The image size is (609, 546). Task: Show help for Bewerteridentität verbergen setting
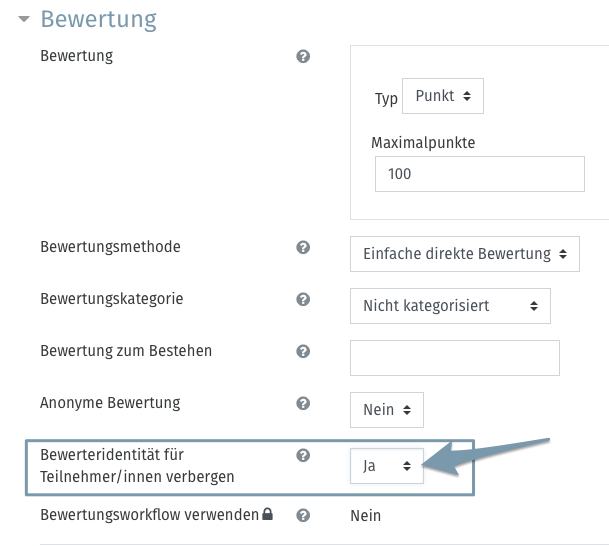click(x=303, y=455)
